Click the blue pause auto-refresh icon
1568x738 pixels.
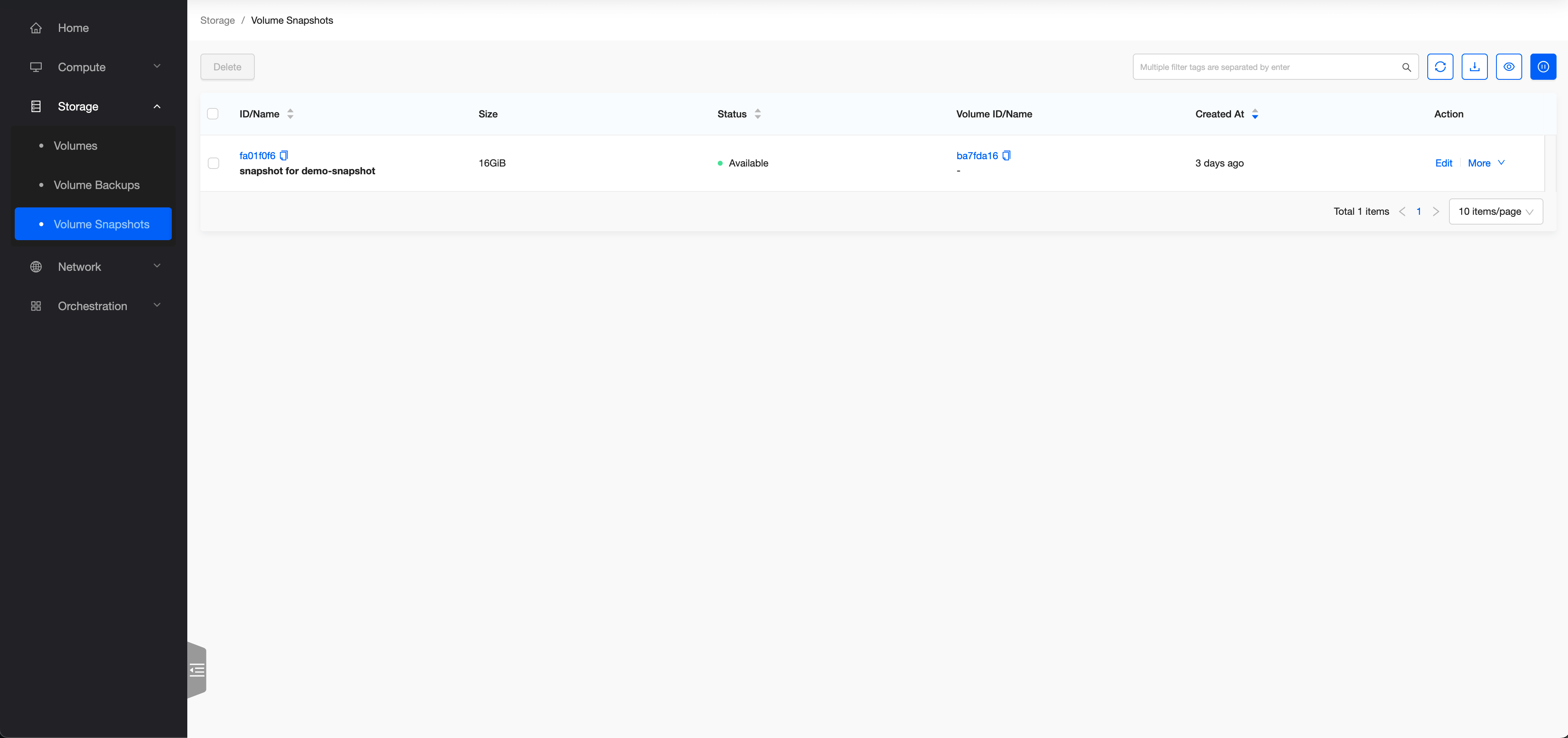click(1543, 67)
